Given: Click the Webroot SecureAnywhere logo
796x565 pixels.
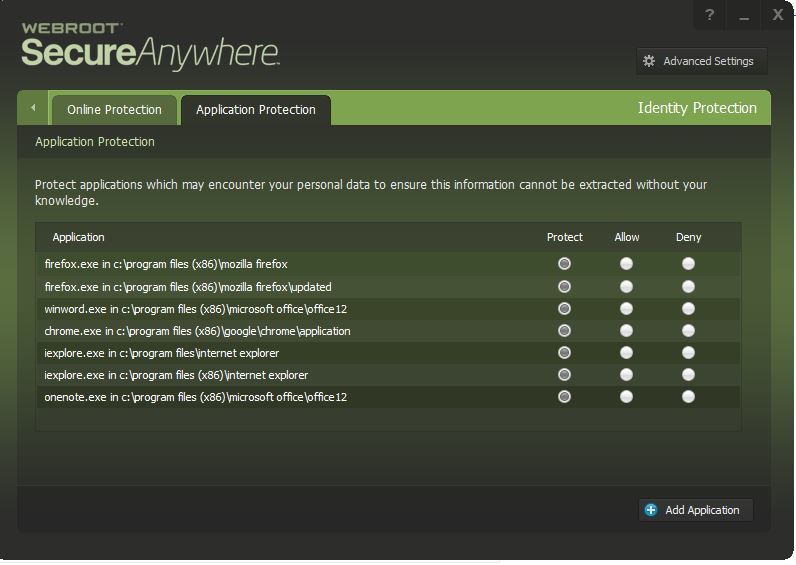Looking at the screenshot, I should (150, 46).
